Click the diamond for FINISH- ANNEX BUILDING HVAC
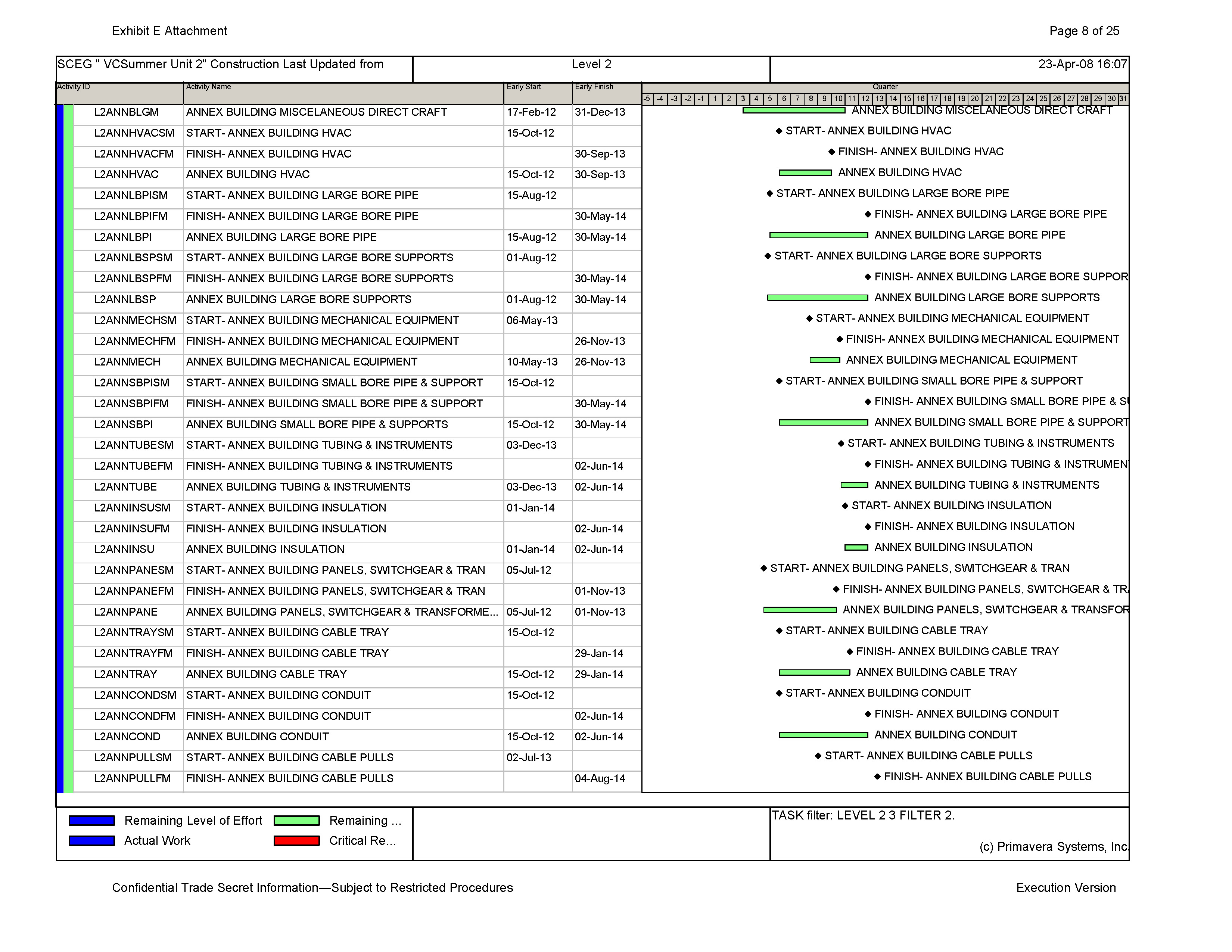1232x952 pixels. click(x=831, y=152)
